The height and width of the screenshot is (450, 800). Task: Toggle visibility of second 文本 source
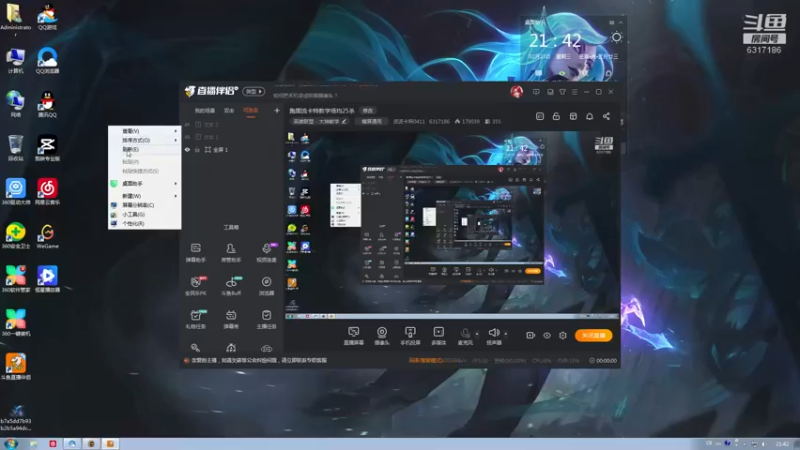(x=187, y=137)
